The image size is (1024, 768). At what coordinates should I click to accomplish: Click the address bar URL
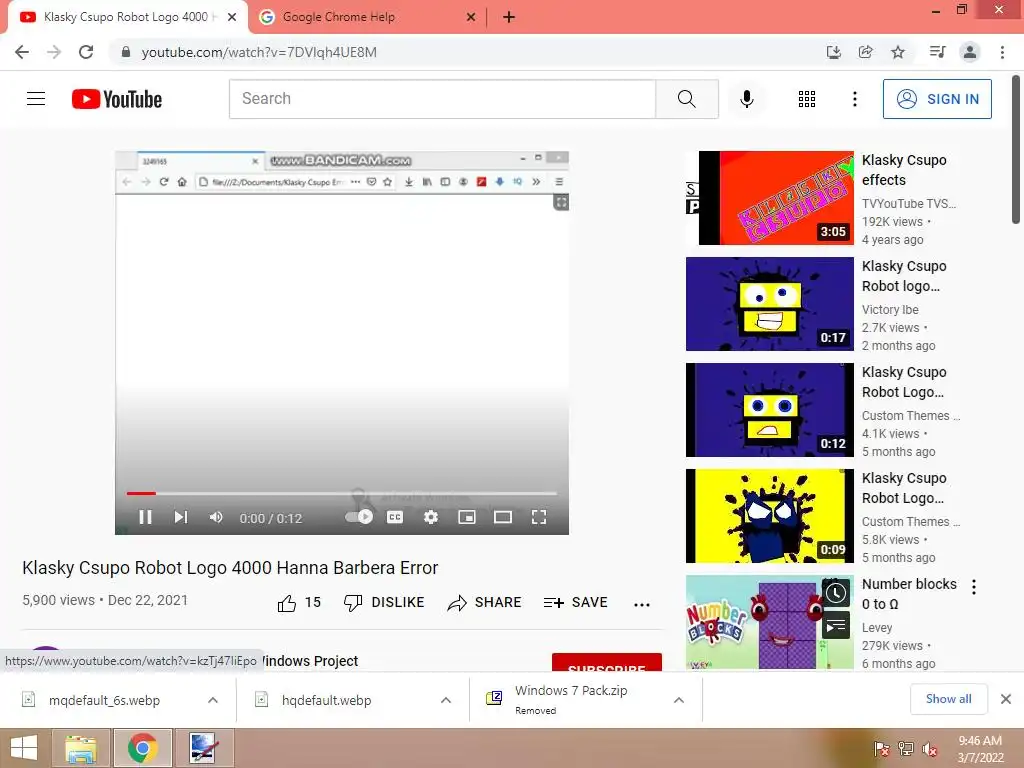(259, 52)
